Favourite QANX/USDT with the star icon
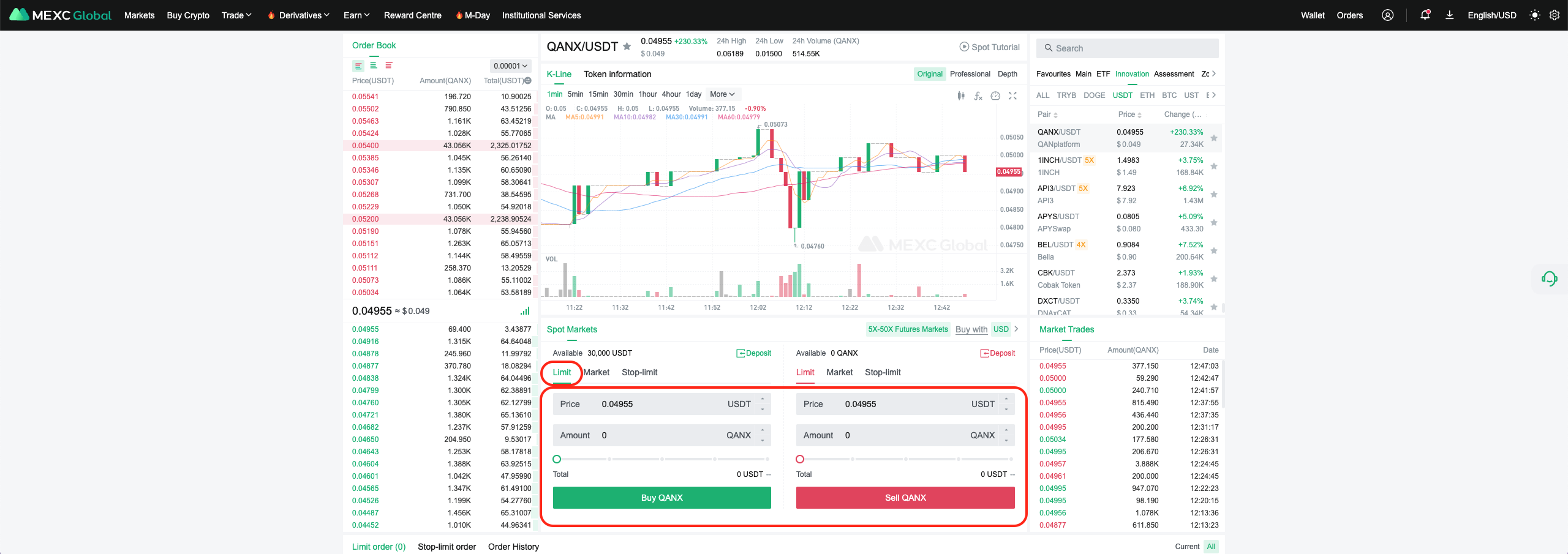The image size is (1568, 554). pos(627,47)
